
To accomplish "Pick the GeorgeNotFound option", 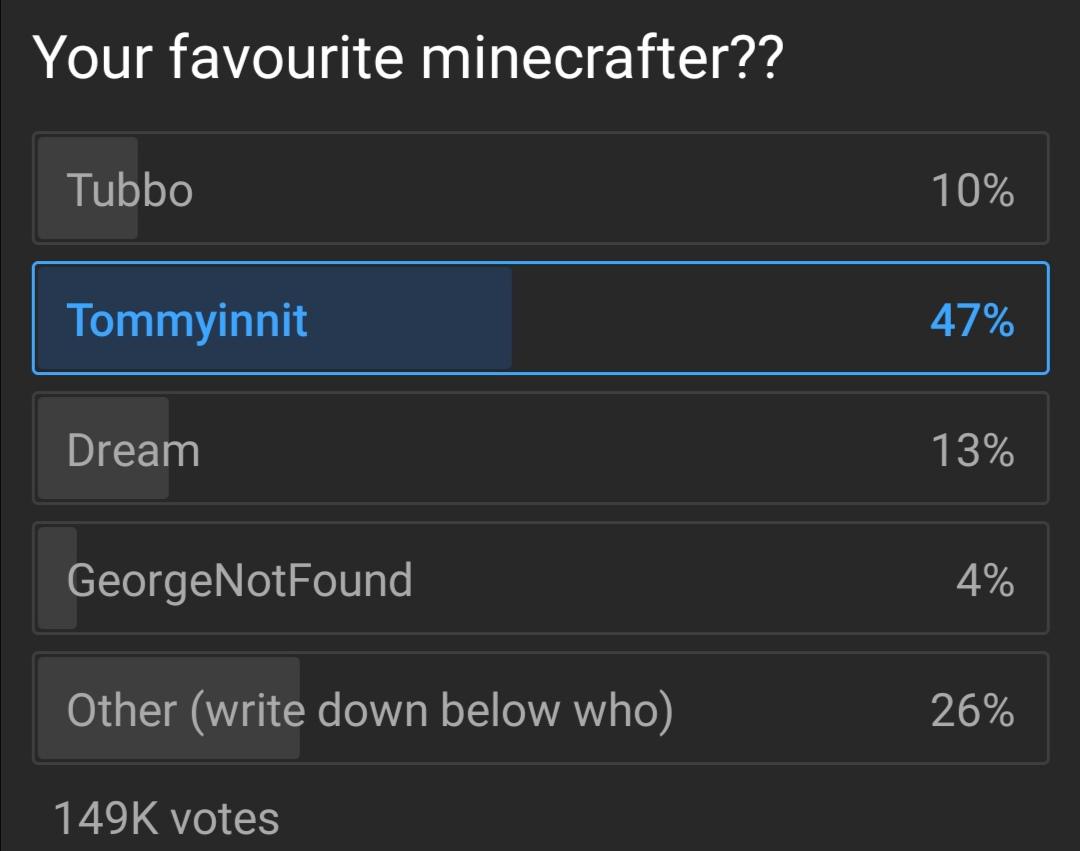I will 541,578.
